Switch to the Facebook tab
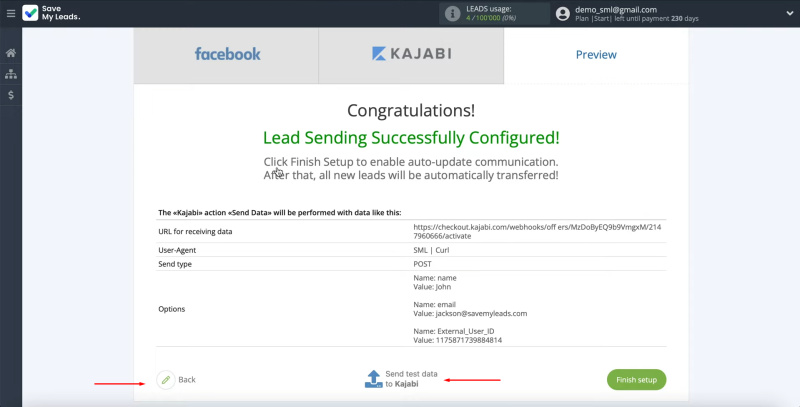 227,55
